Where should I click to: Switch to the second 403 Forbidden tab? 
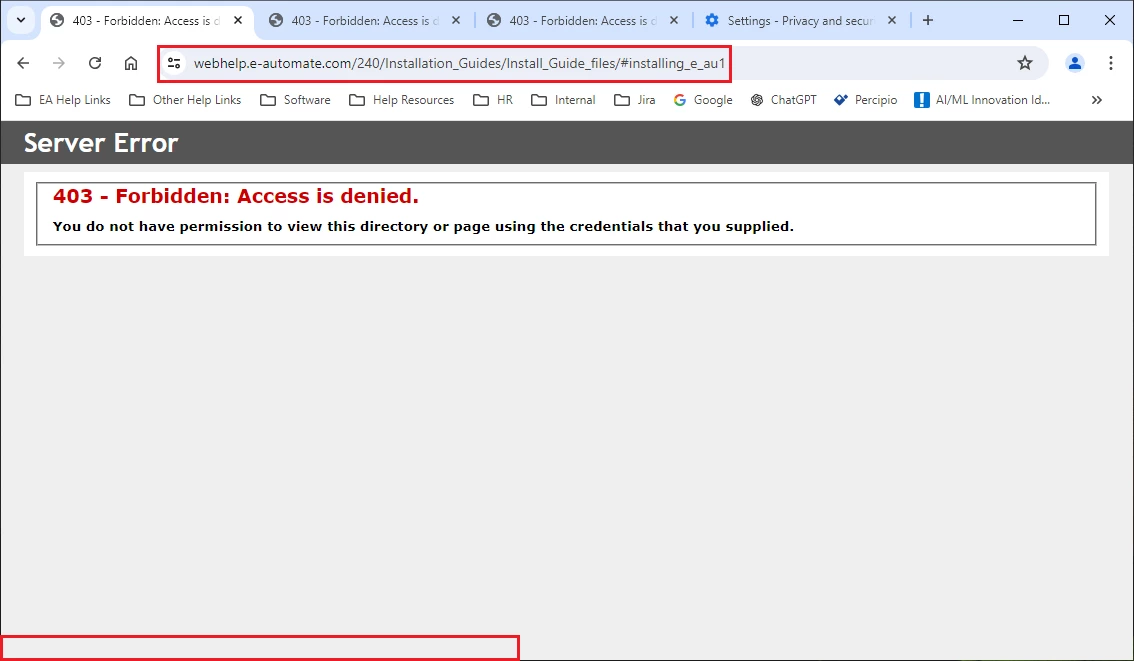click(364, 21)
